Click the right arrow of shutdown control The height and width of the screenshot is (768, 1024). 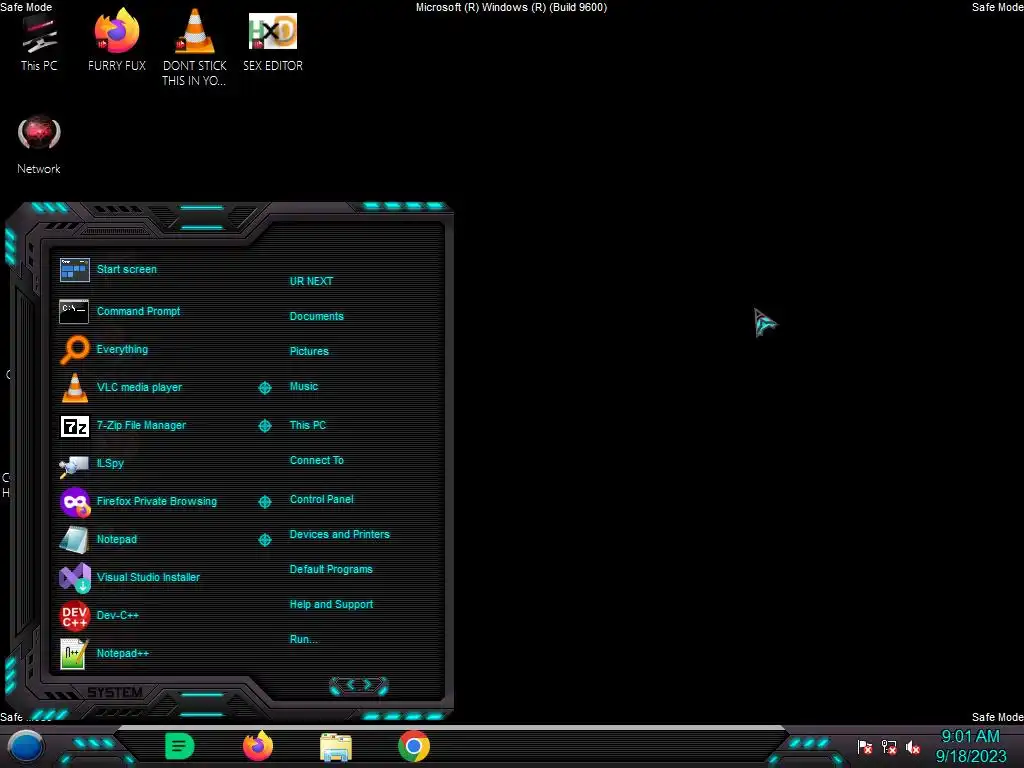(x=369, y=684)
